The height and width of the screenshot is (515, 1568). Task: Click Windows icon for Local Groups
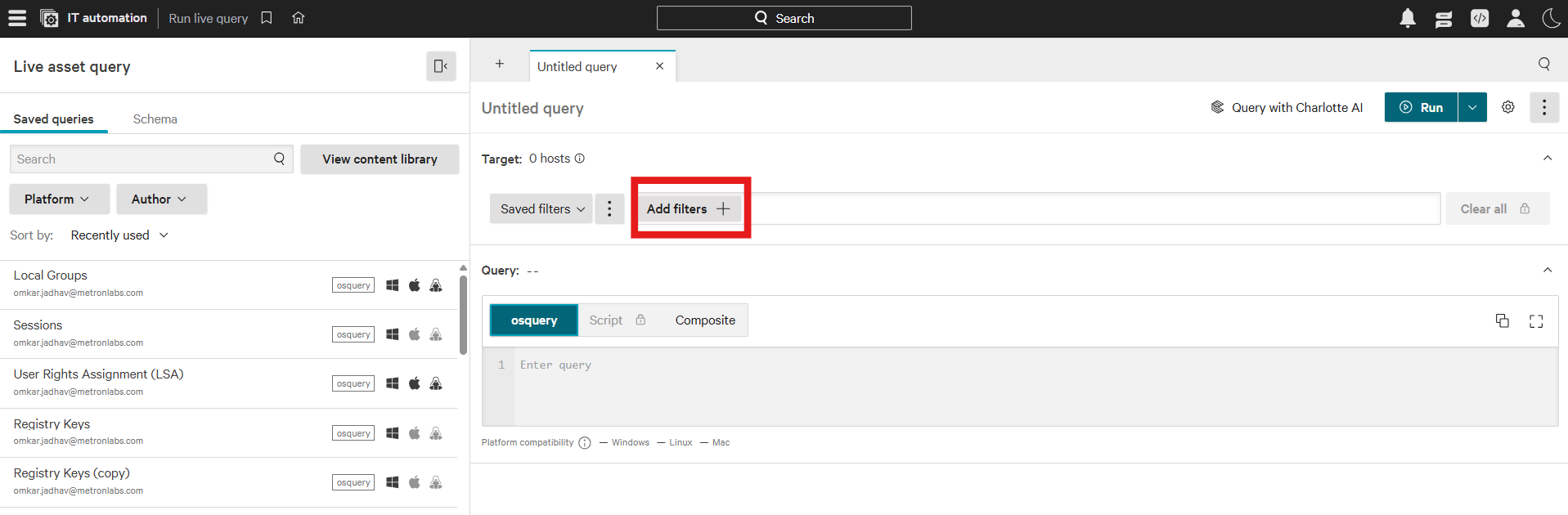tap(393, 285)
